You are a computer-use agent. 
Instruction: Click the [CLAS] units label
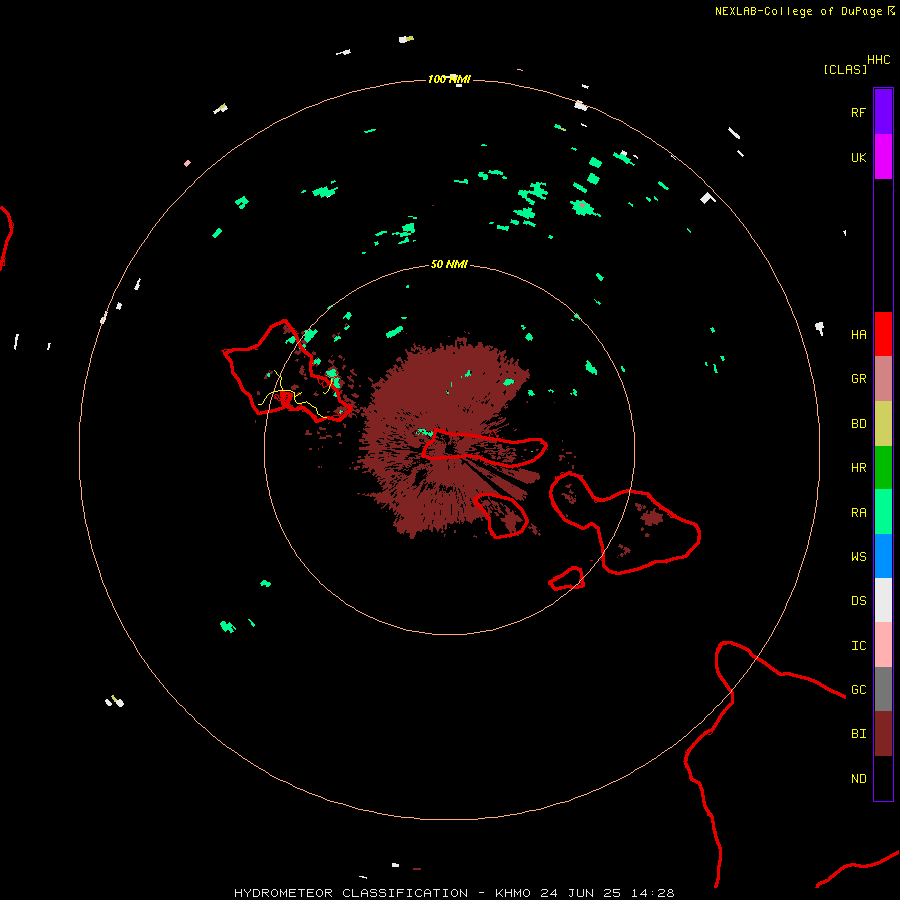point(845,69)
